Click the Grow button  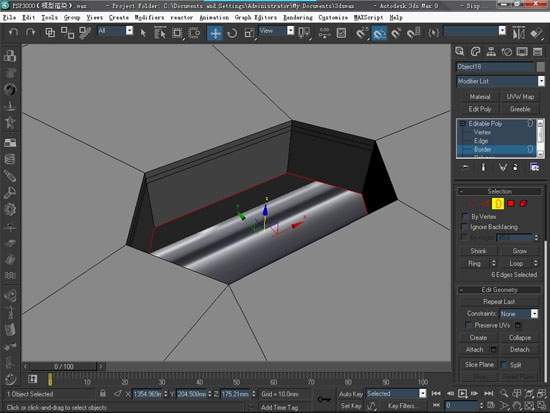click(x=519, y=251)
